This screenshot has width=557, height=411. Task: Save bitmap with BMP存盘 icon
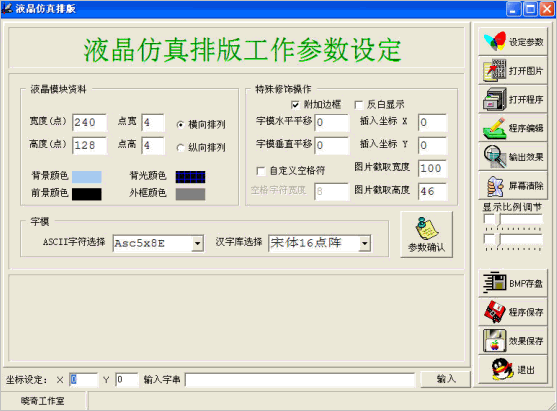tap(513, 283)
